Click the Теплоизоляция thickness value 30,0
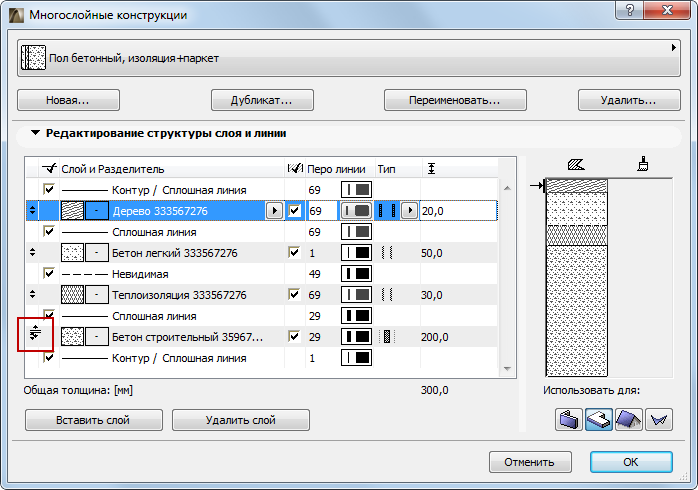Viewport: 698px width, 490px height. (x=432, y=295)
